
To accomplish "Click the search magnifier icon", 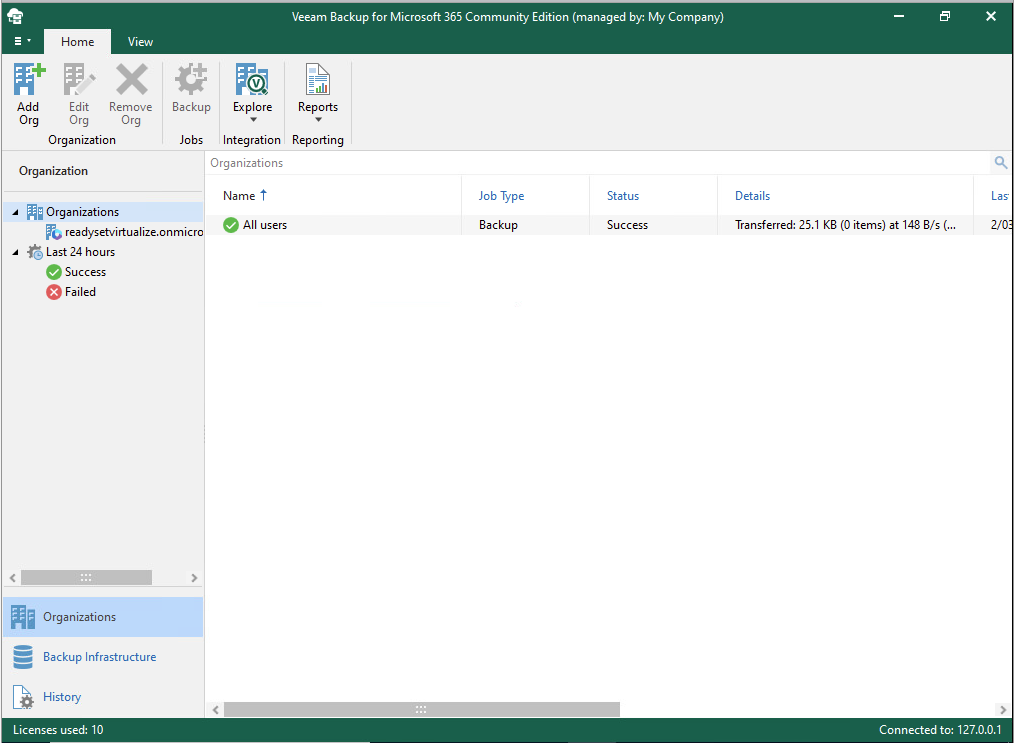I will 1000,163.
